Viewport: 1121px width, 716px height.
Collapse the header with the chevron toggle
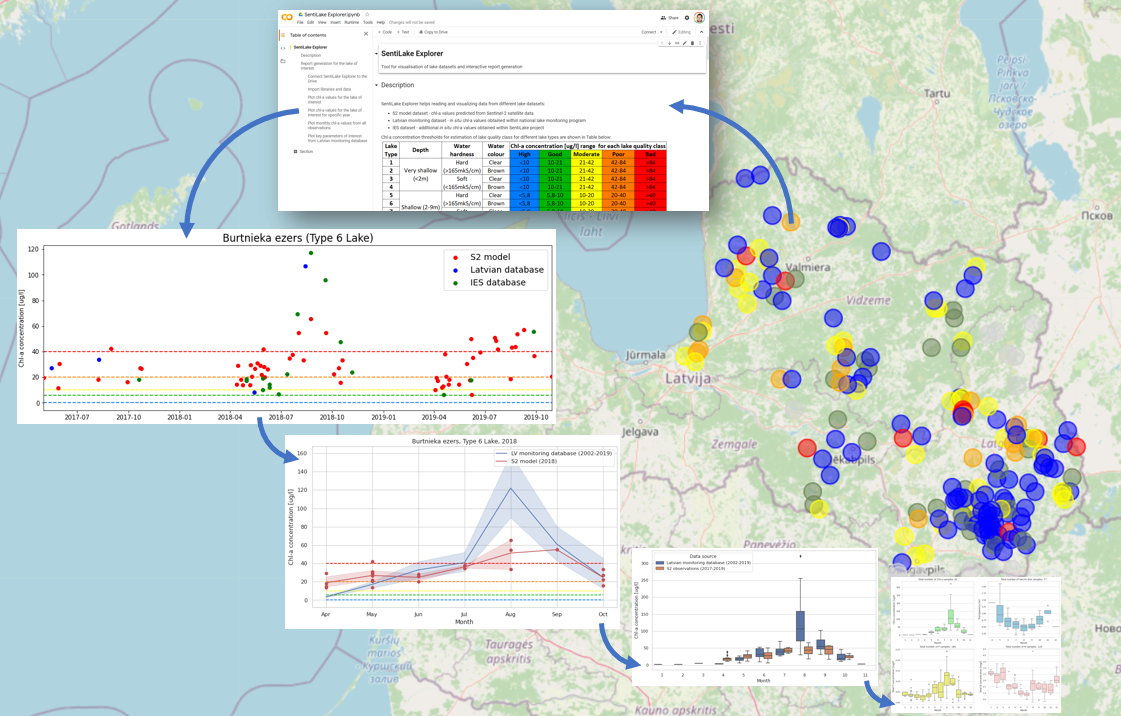click(701, 32)
